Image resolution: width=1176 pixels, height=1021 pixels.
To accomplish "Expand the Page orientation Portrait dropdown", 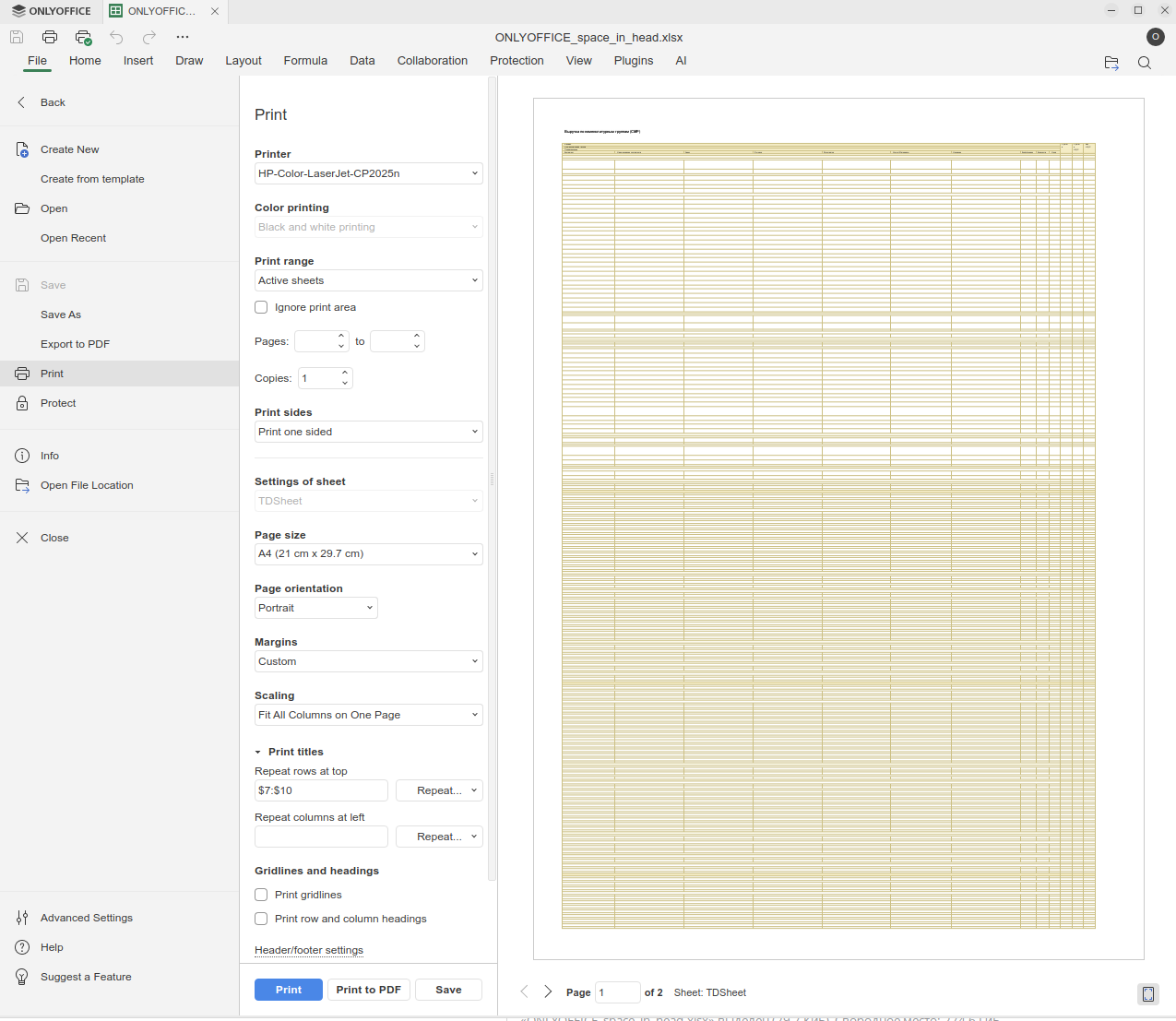I will [x=315, y=608].
